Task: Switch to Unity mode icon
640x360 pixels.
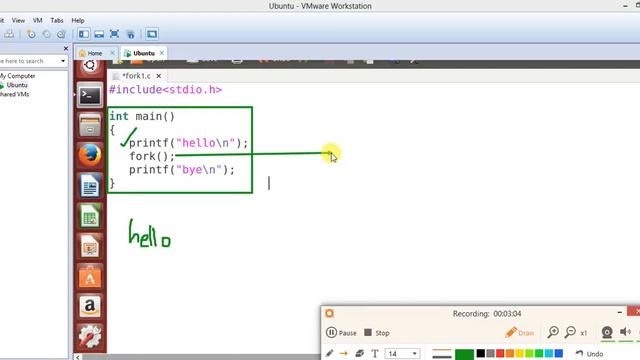Action: 130,34
